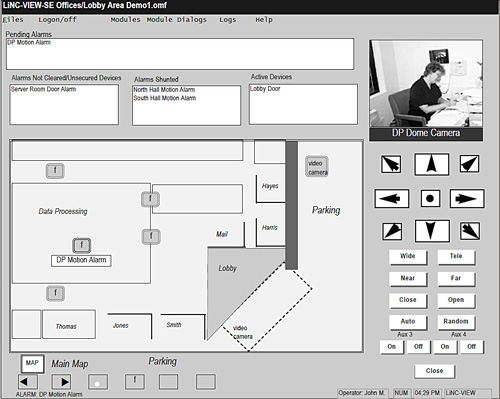Screen dimensions: 500x399
Task: Turn Aux 3 Off
Action: tap(418, 347)
